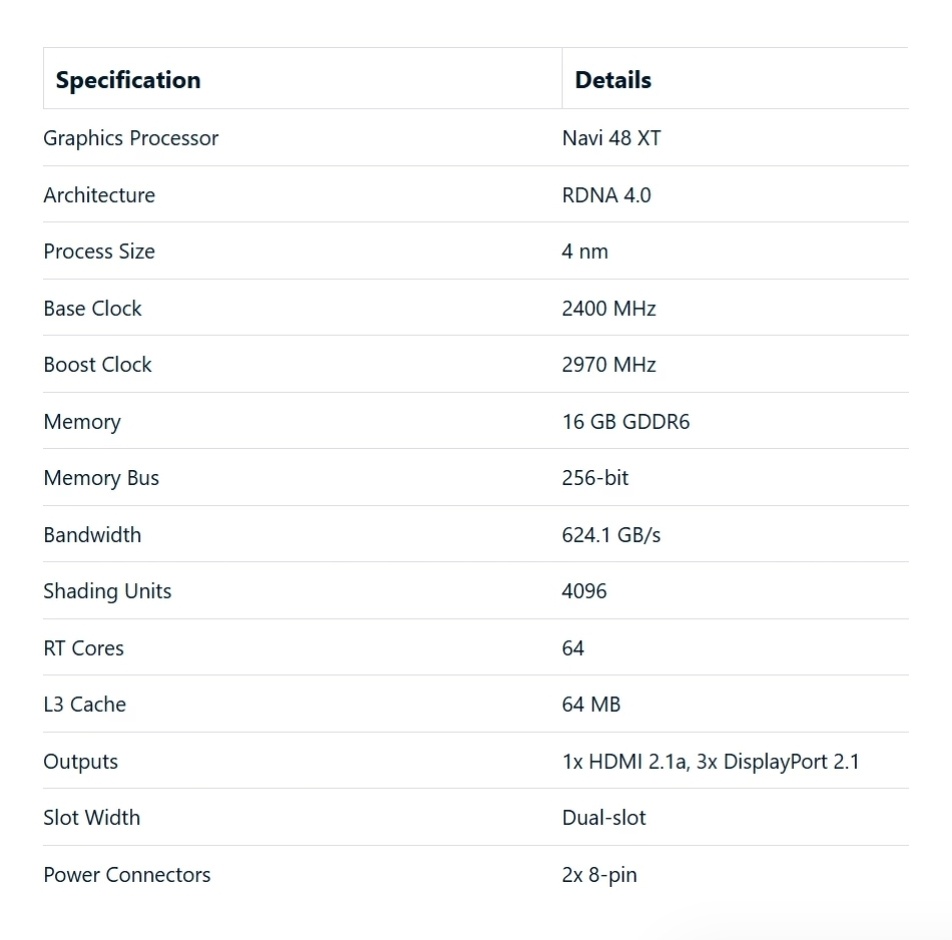Select the Graphics Processor row label
Viewport: 952px width, 940px height.
tap(131, 138)
